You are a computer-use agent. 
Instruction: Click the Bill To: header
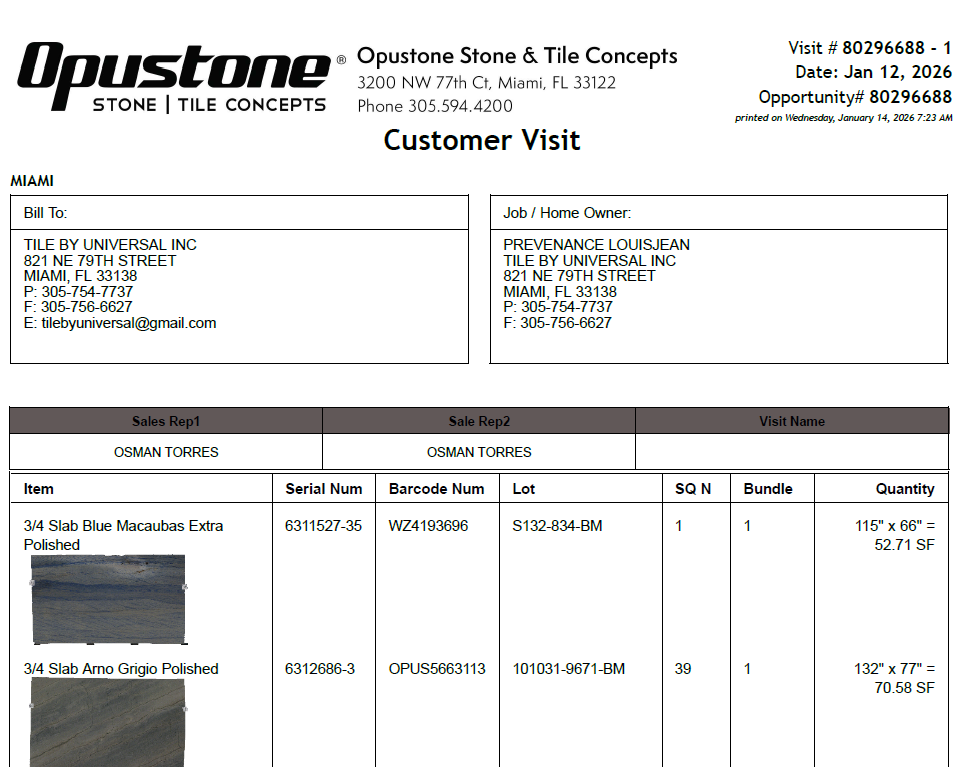pyautogui.click(x=45, y=213)
